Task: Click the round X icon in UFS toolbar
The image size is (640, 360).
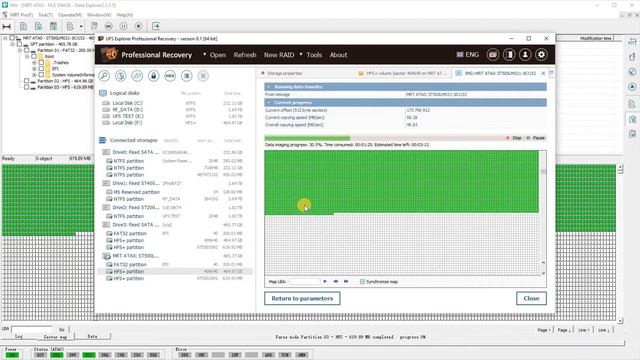Action: point(203,76)
